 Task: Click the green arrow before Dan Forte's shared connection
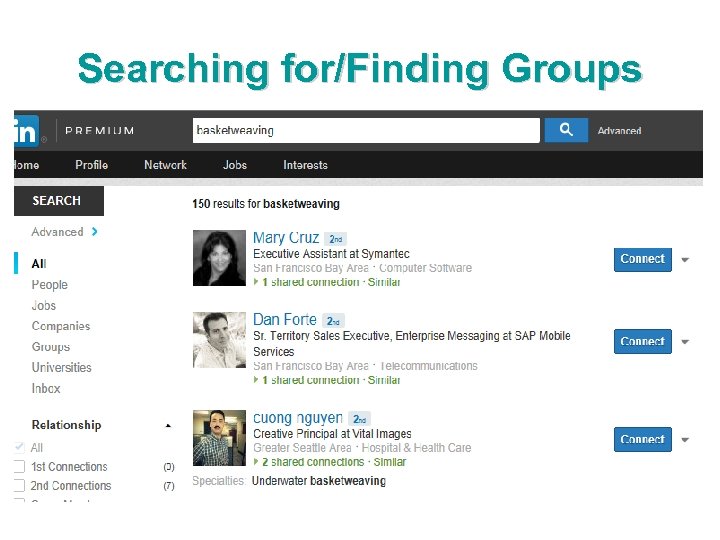[x=256, y=380]
